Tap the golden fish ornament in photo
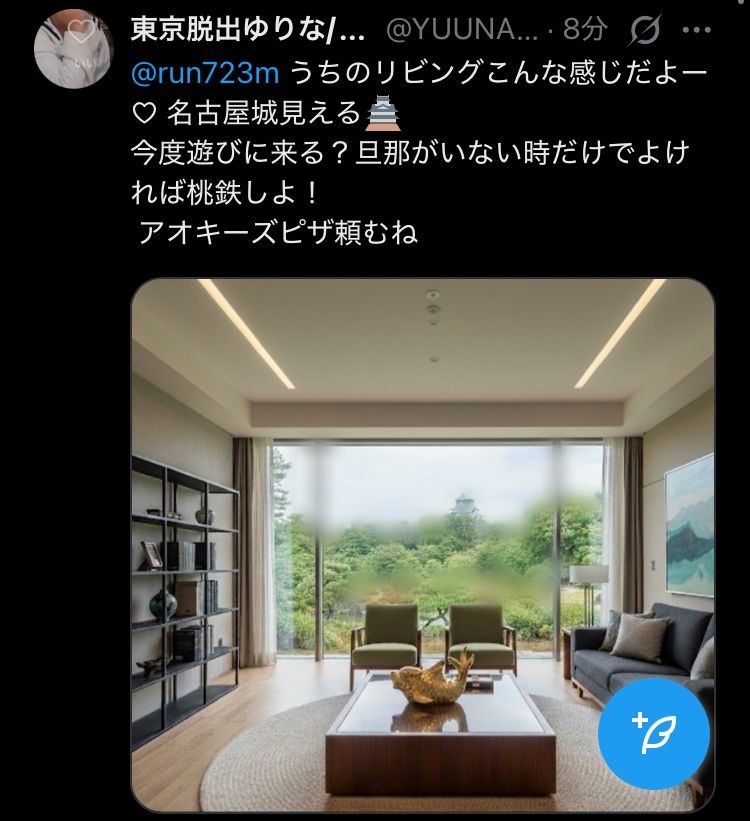The image size is (750, 821). pos(432,676)
